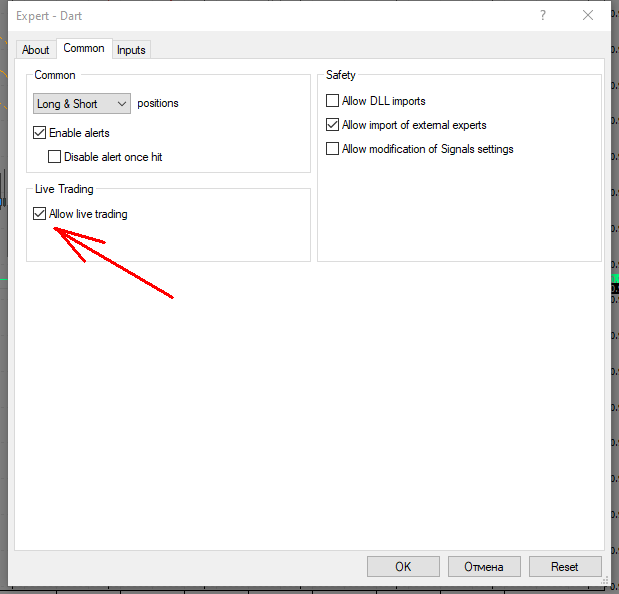Toggle Allow import of external experts

pos(332,125)
